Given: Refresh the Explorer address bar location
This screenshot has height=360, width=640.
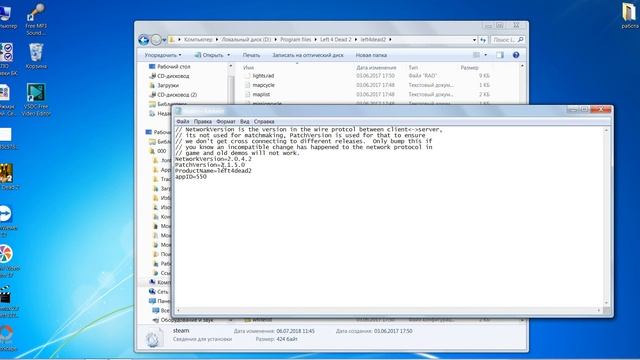Looking at the screenshot, I should tap(483, 40).
